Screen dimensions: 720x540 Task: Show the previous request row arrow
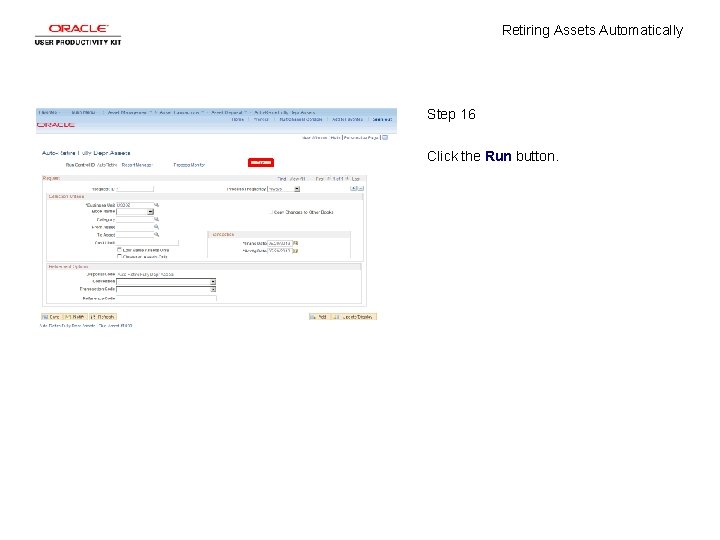tap(328, 179)
